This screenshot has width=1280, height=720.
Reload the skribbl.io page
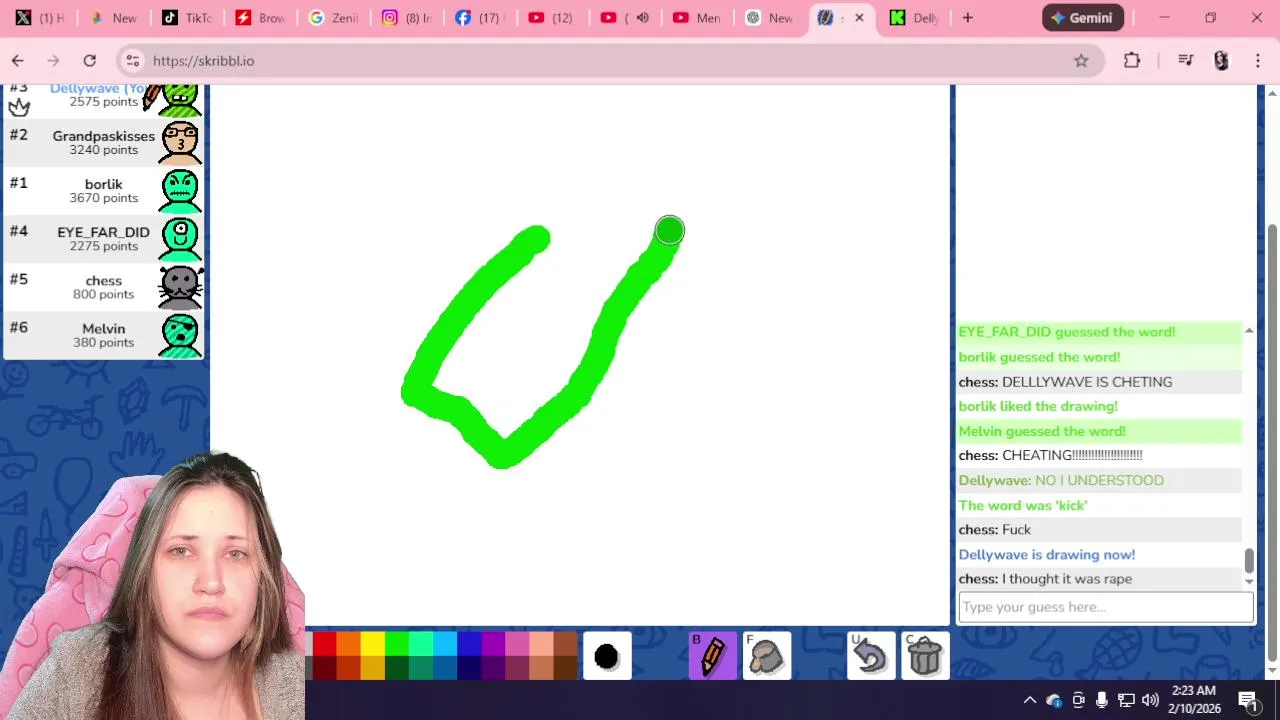pyautogui.click(x=90, y=61)
